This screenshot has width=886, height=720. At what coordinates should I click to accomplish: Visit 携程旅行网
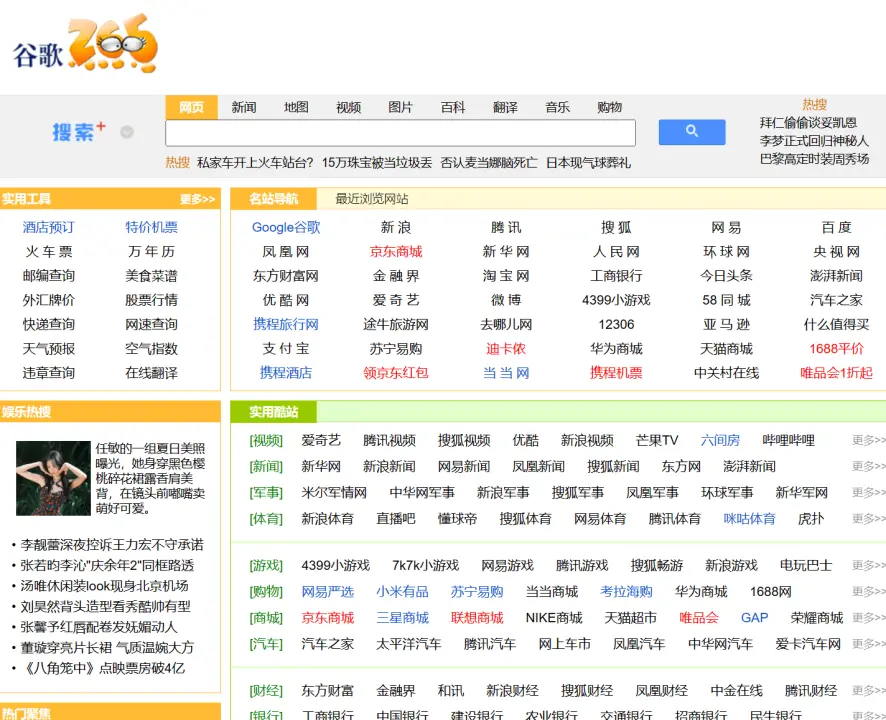coord(286,324)
